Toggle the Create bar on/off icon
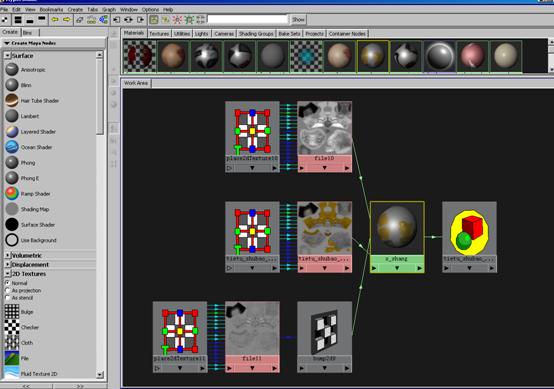The height and width of the screenshot is (389, 554). coord(5,20)
